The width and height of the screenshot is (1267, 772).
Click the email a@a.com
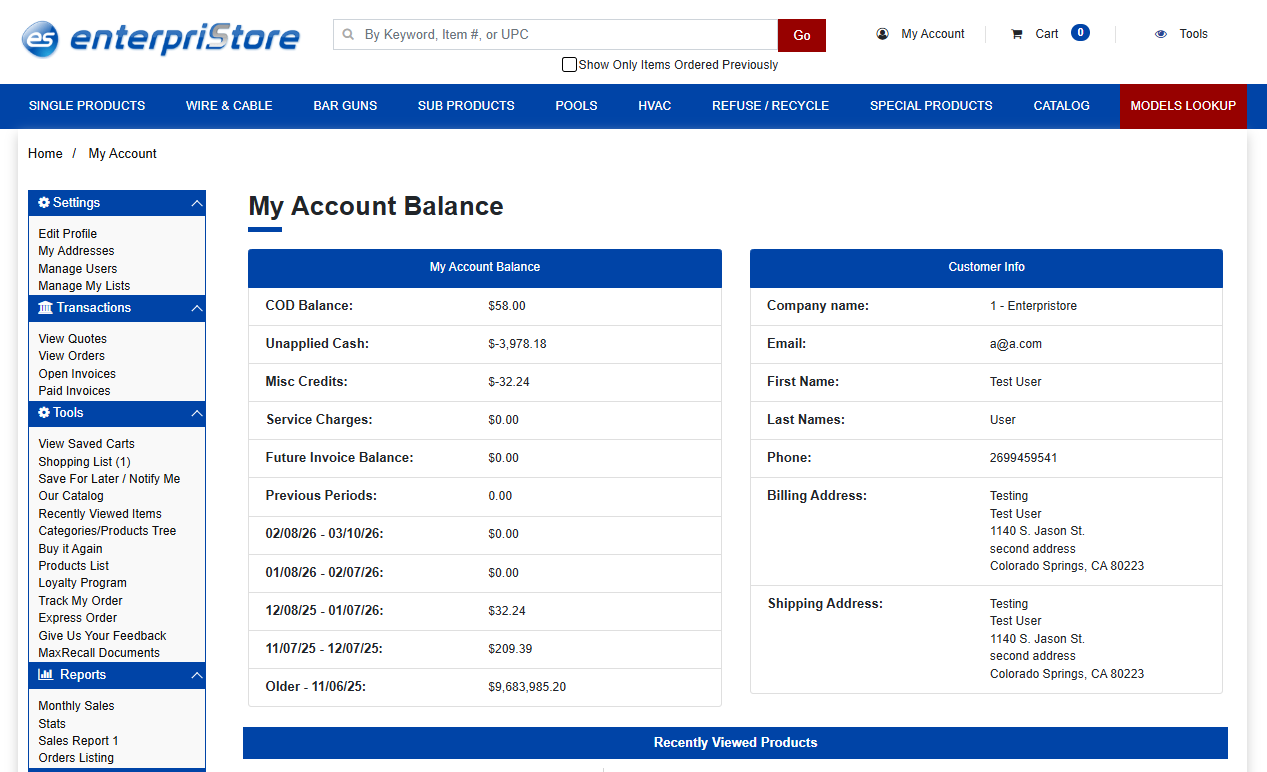point(1016,344)
